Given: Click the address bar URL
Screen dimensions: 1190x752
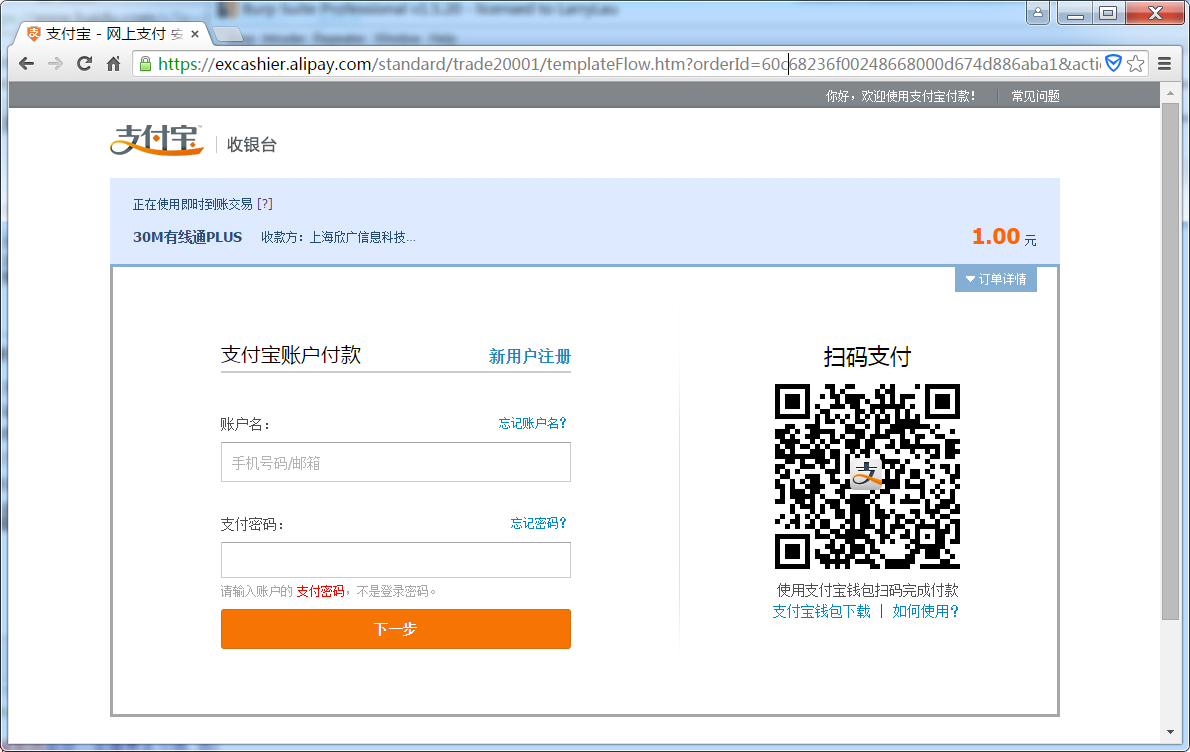Looking at the screenshot, I should pyautogui.click(x=628, y=64).
